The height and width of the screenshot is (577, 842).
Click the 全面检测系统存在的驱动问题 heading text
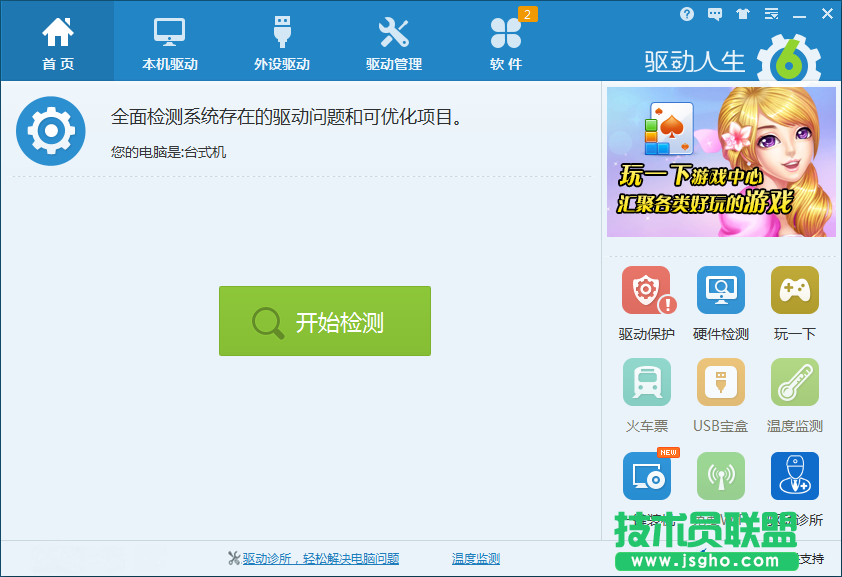pyautogui.click(x=286, y=116)
